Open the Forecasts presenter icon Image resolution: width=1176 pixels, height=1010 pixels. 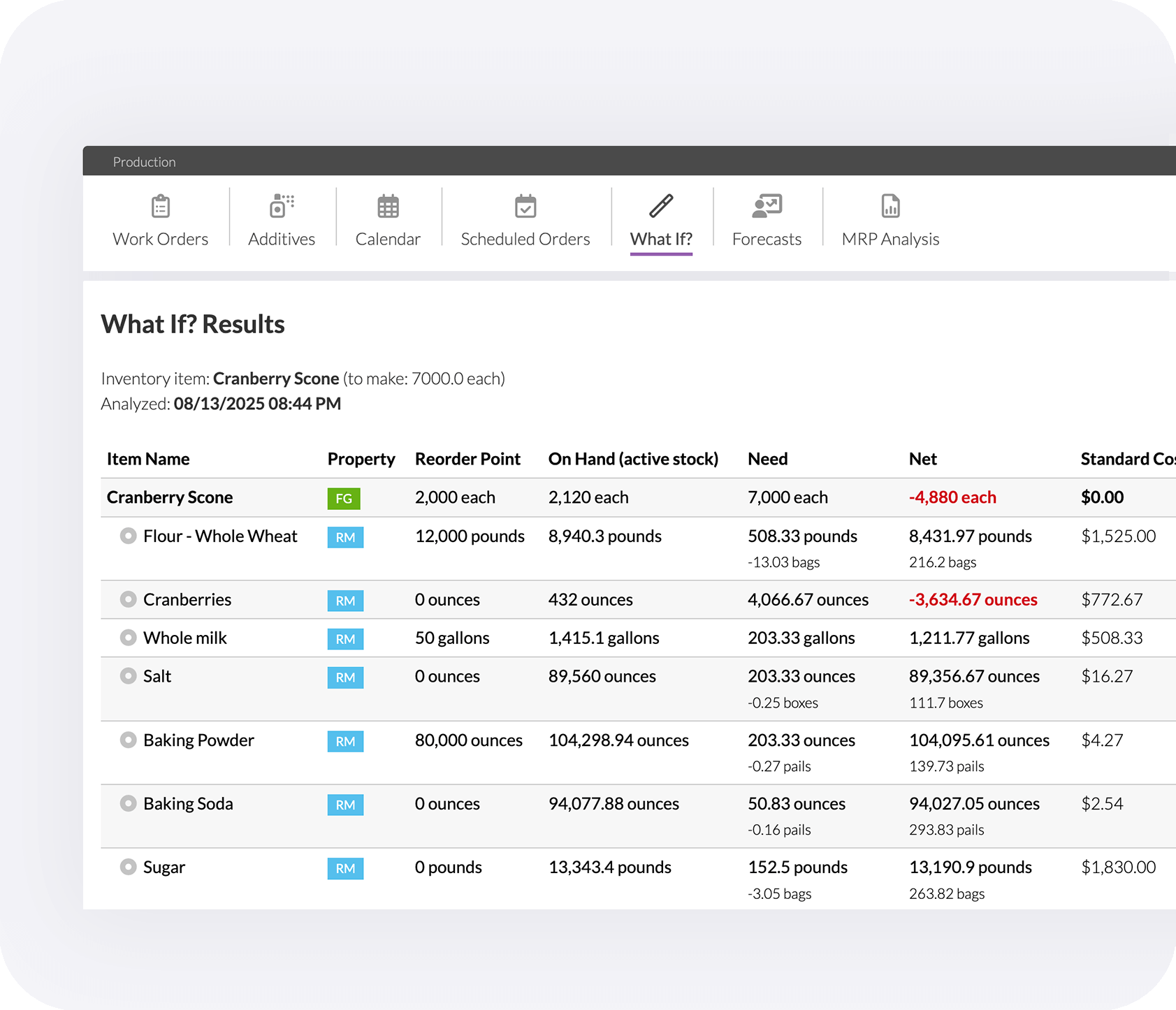(x=767, y=207)
